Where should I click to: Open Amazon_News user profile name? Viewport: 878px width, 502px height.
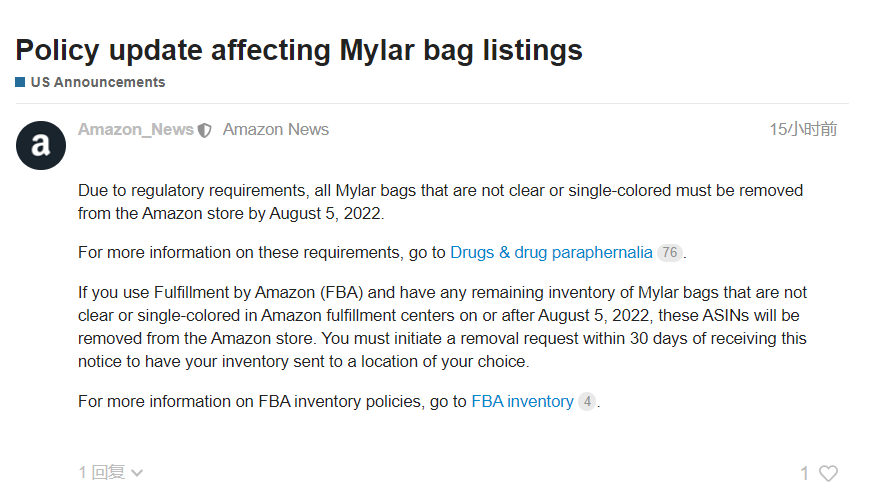coord(136,129)
